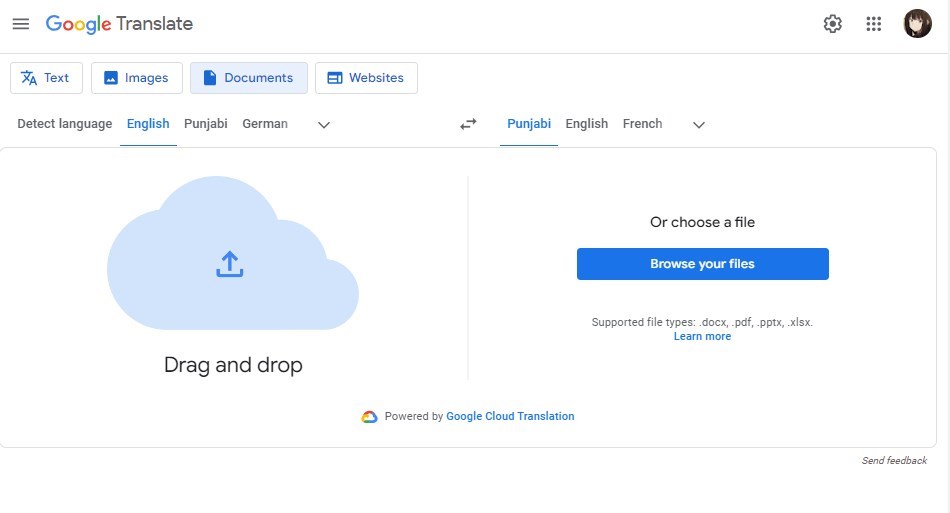
Task: Select the Documents tab
Action: [249, 78]
